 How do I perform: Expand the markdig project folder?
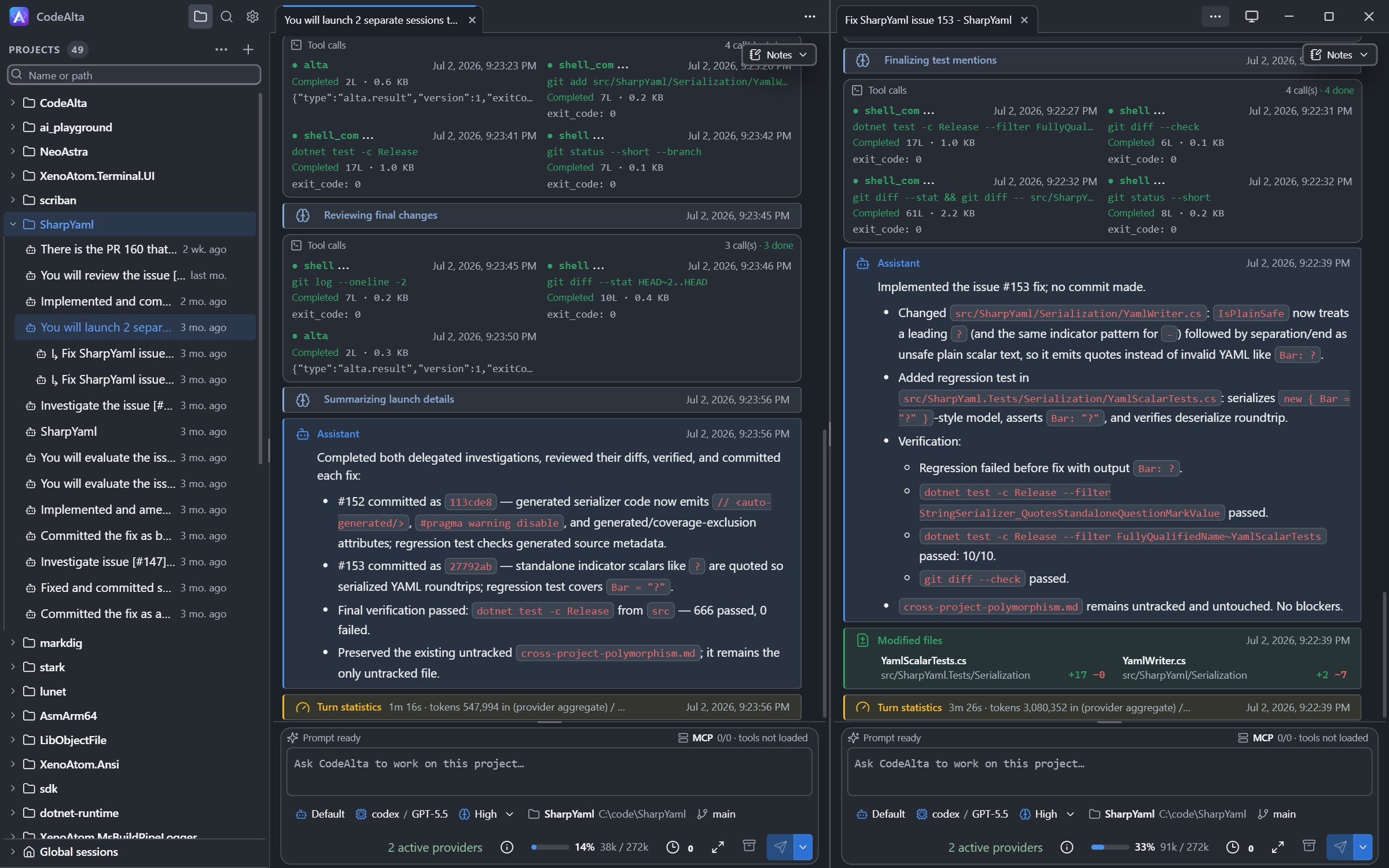pyautogui.click(x=13, y=643)
